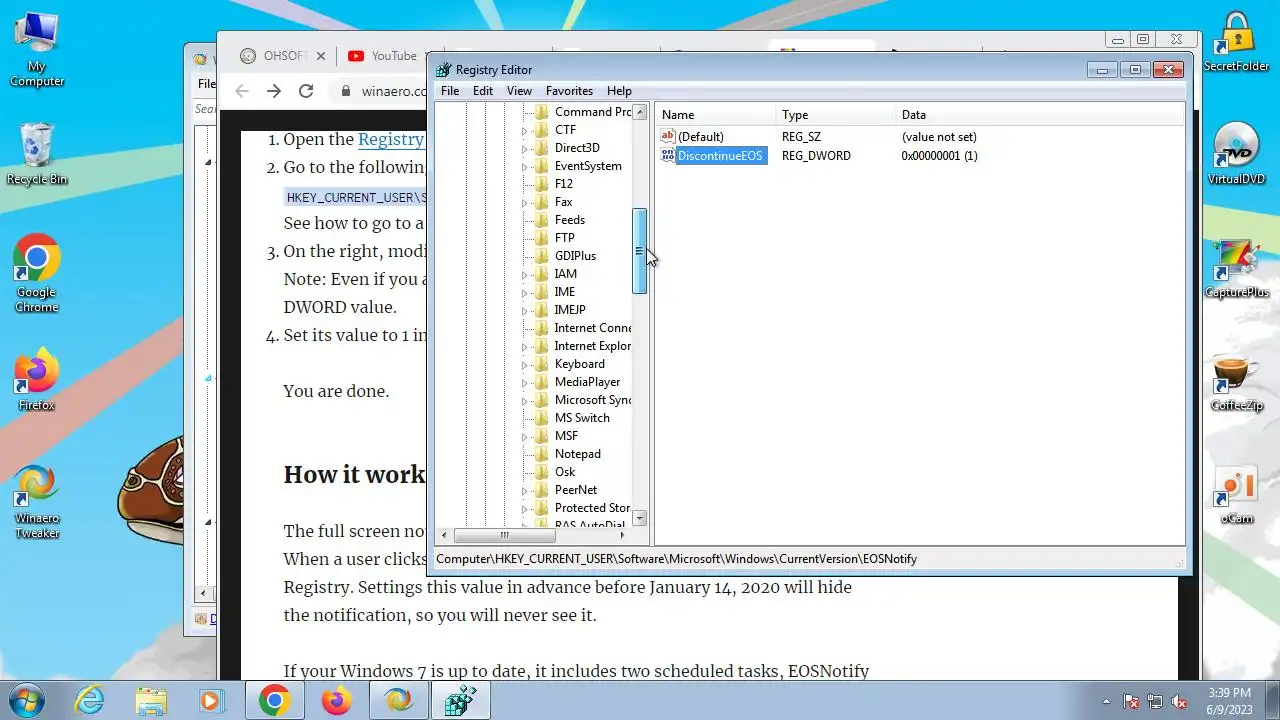Select the Notepad folder icon
Screen dimensions: 1280x720
coord(541,454)
